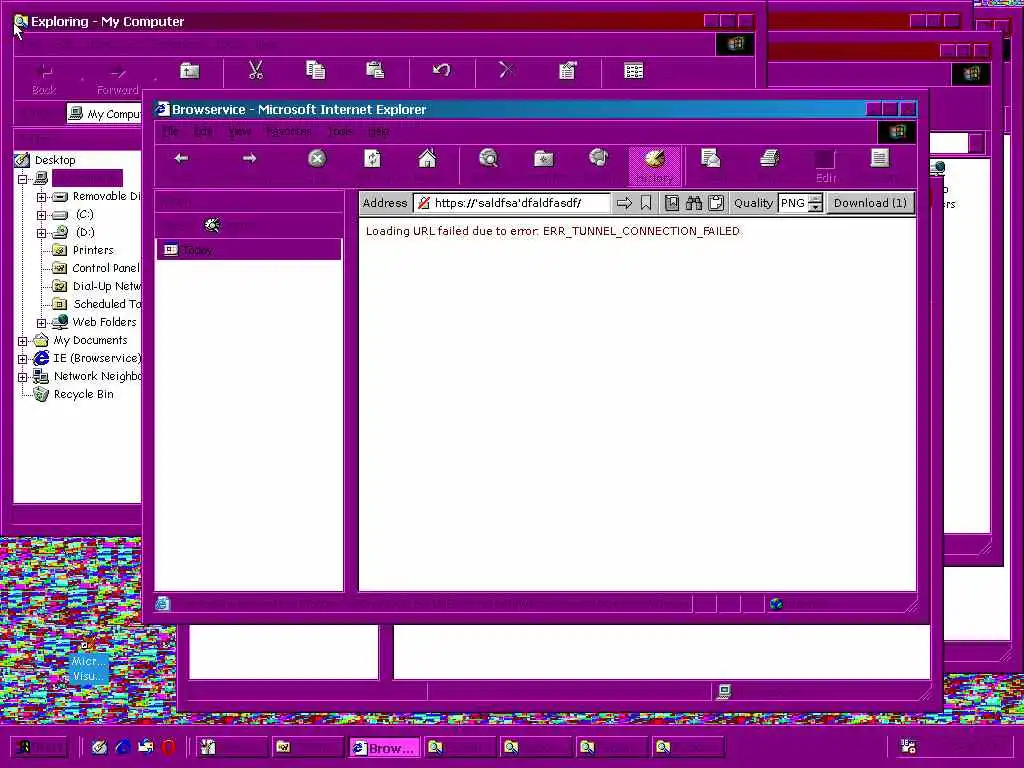The image size is (1024, 768).
Task: Click the Cut scissors icon in Explorer
Action: click(255, 70)
